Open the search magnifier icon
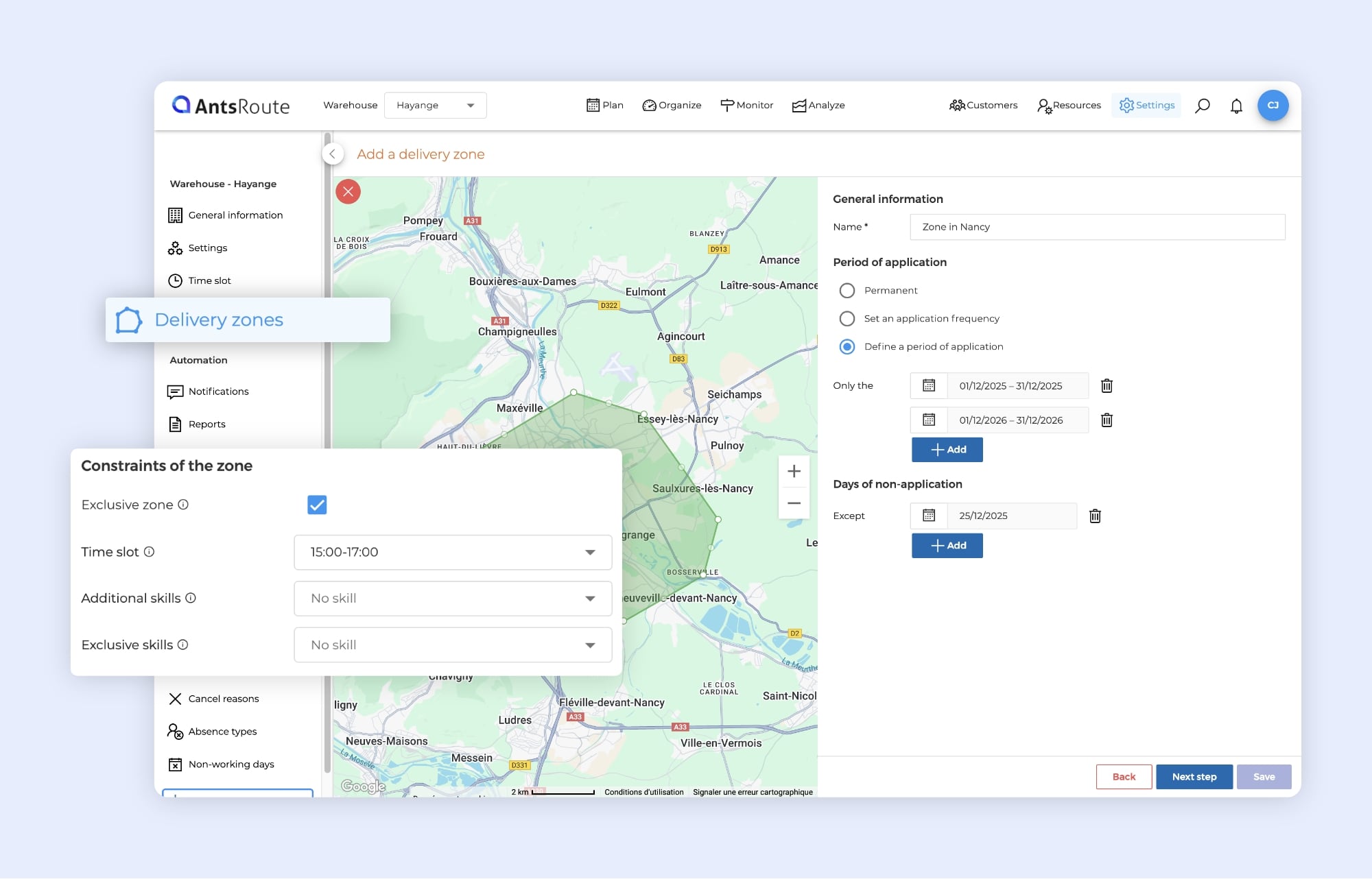The image size is (1372, 879). pos(1202,106)
